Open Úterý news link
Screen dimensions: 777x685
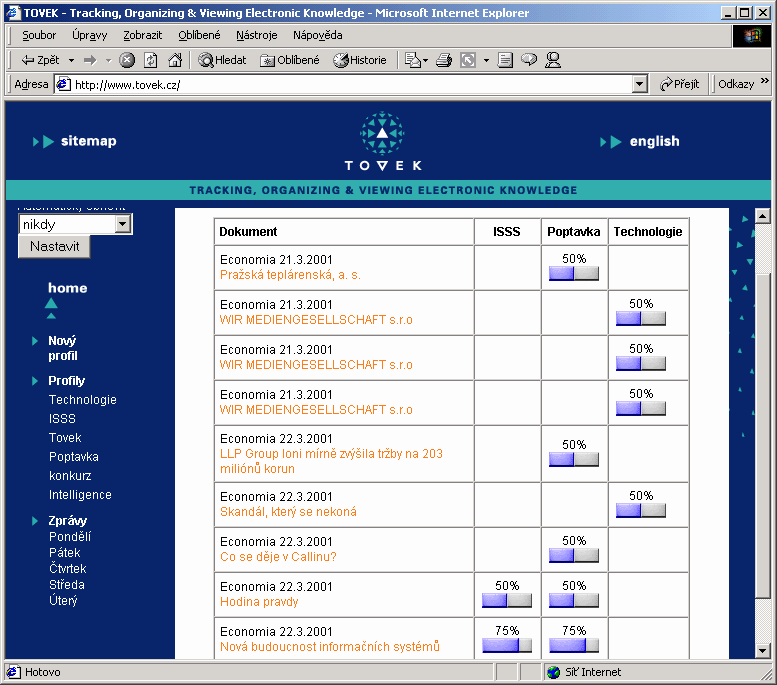[63, 600]
